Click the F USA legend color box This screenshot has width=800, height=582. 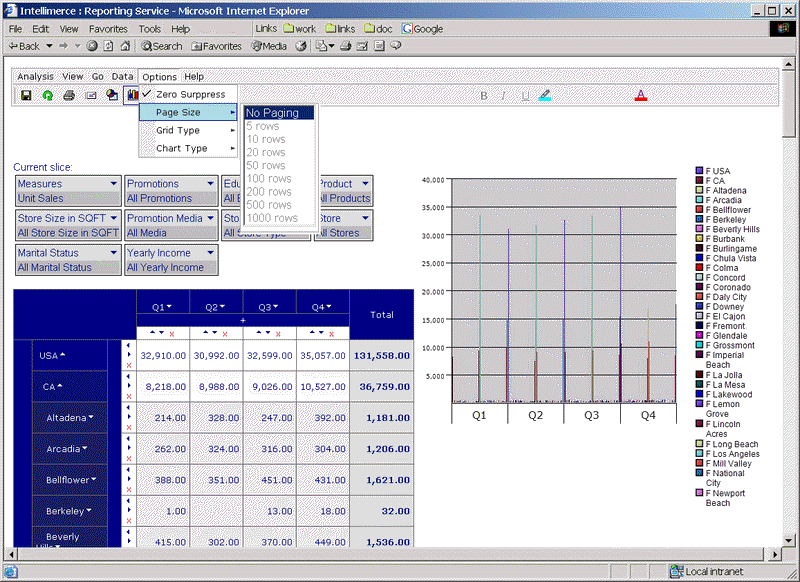coord(699,171)
